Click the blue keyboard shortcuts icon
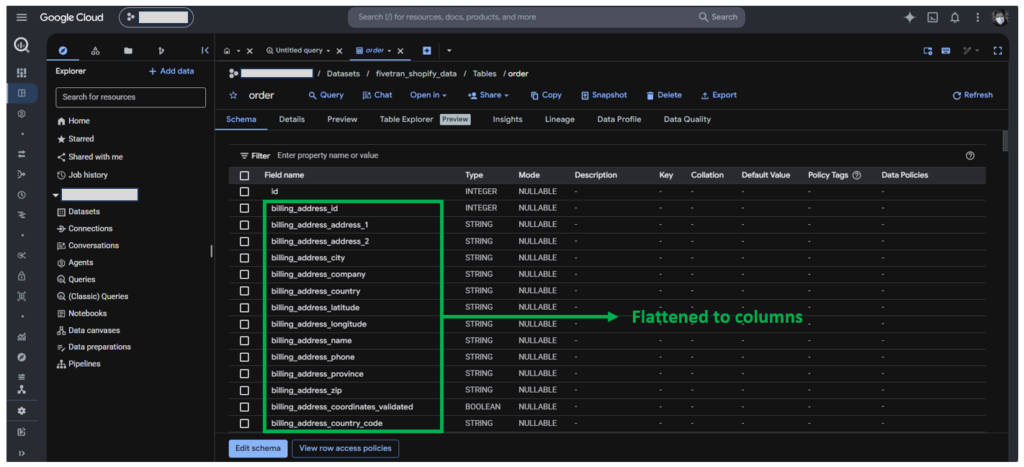The width and height of the screenshot is (1024, 467). click(x=945, y=50)
